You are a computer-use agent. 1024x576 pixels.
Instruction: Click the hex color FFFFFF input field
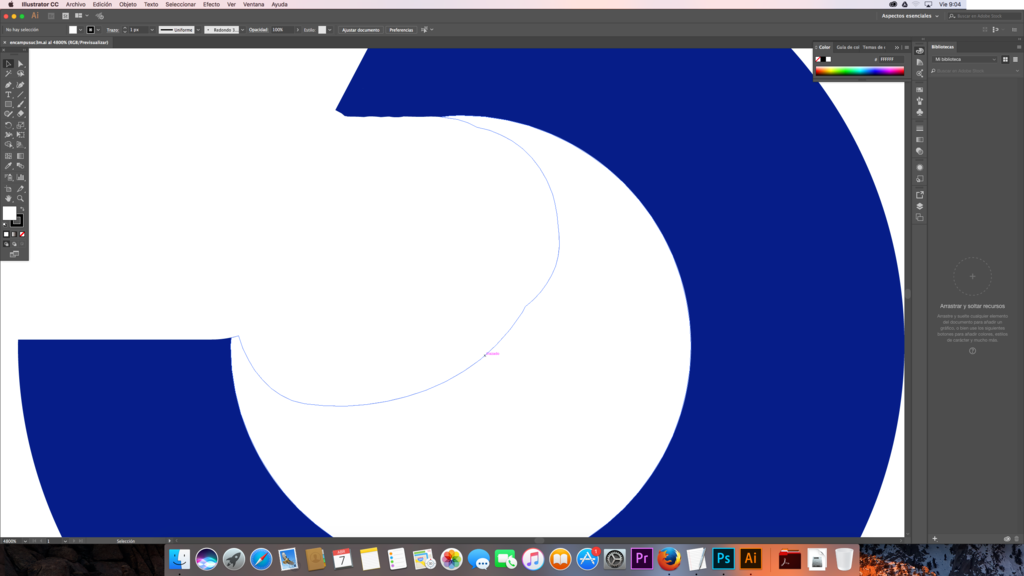[x=891, y=59]
